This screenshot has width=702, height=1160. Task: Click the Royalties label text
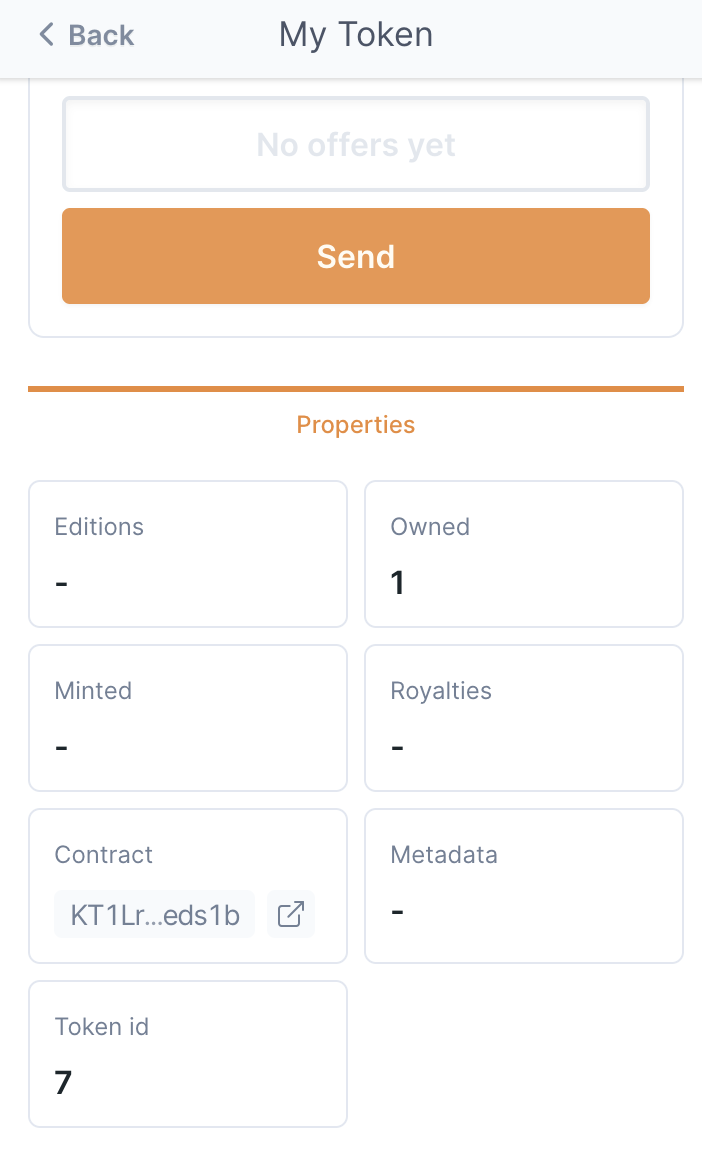[441, 691]
